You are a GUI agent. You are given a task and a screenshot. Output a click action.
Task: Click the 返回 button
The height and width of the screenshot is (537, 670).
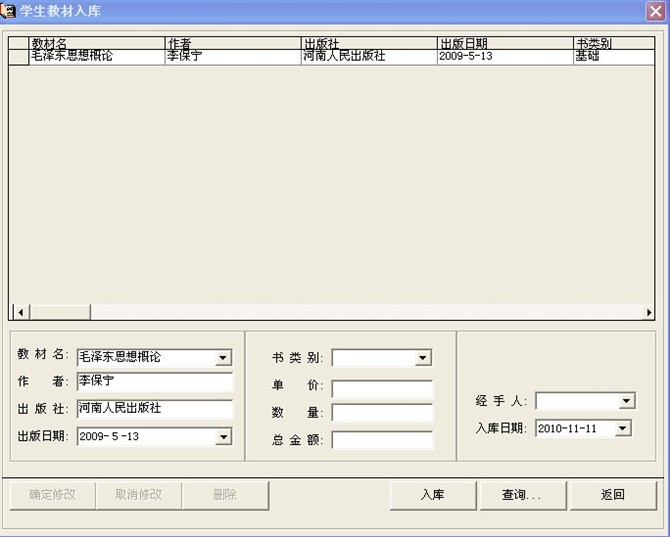[613, 495]
